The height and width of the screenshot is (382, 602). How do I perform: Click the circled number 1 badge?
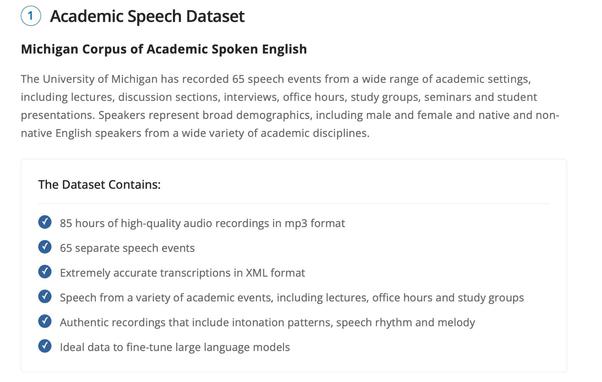[30, 16]
